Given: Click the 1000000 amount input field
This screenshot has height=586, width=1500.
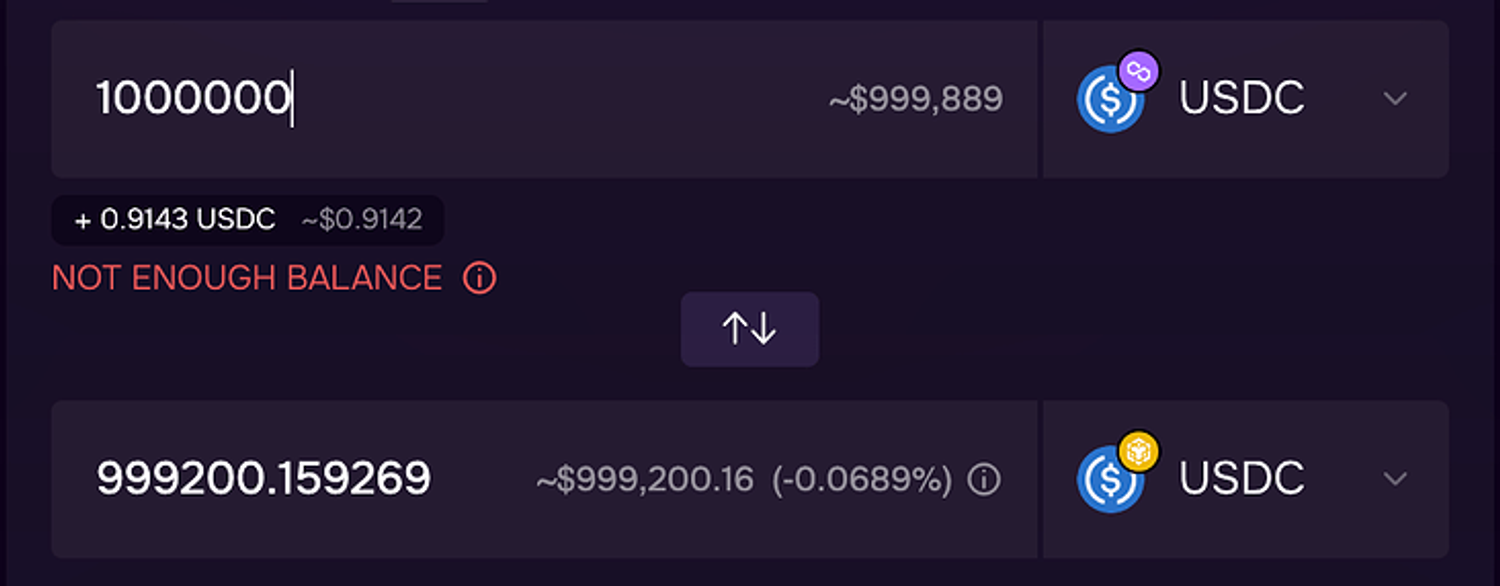Looking at the screenshot, I should pyautogui.click(x=192, y=98).
